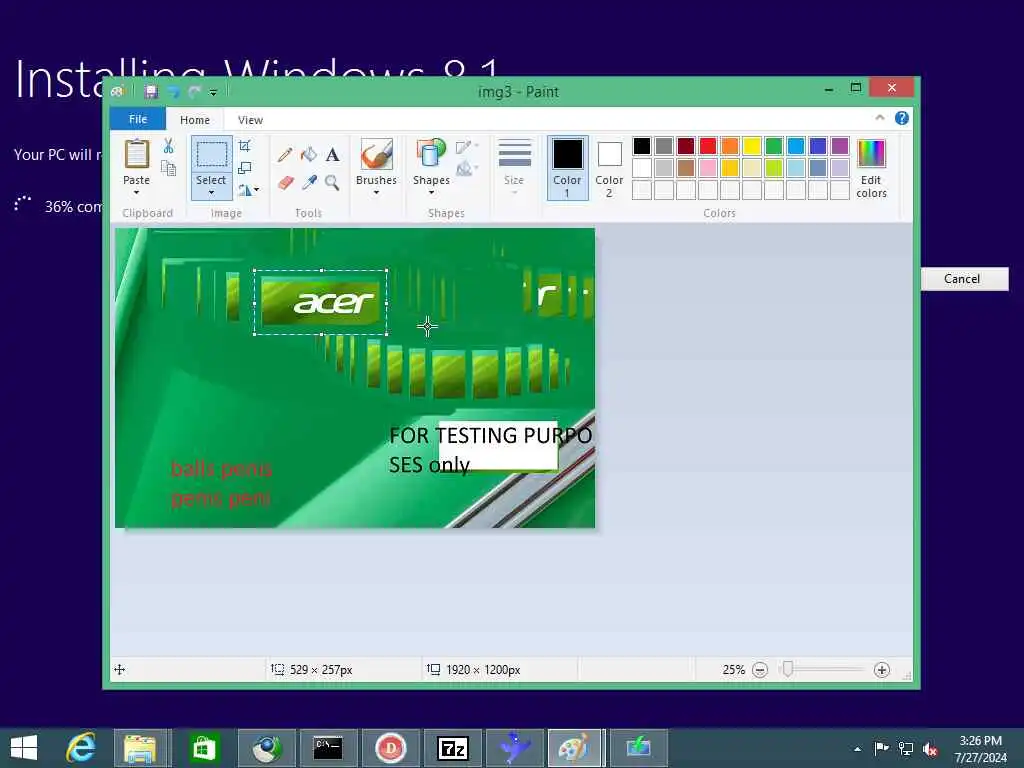Pick the red color swatch
Viewport: 1024px width, 768px height.
[708, 146]
